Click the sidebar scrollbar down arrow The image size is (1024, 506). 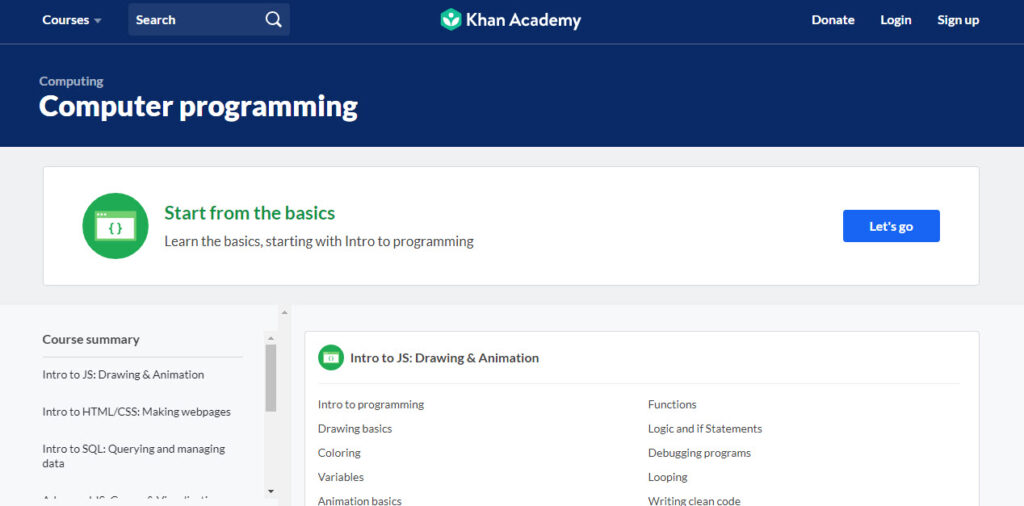[271, 491]
